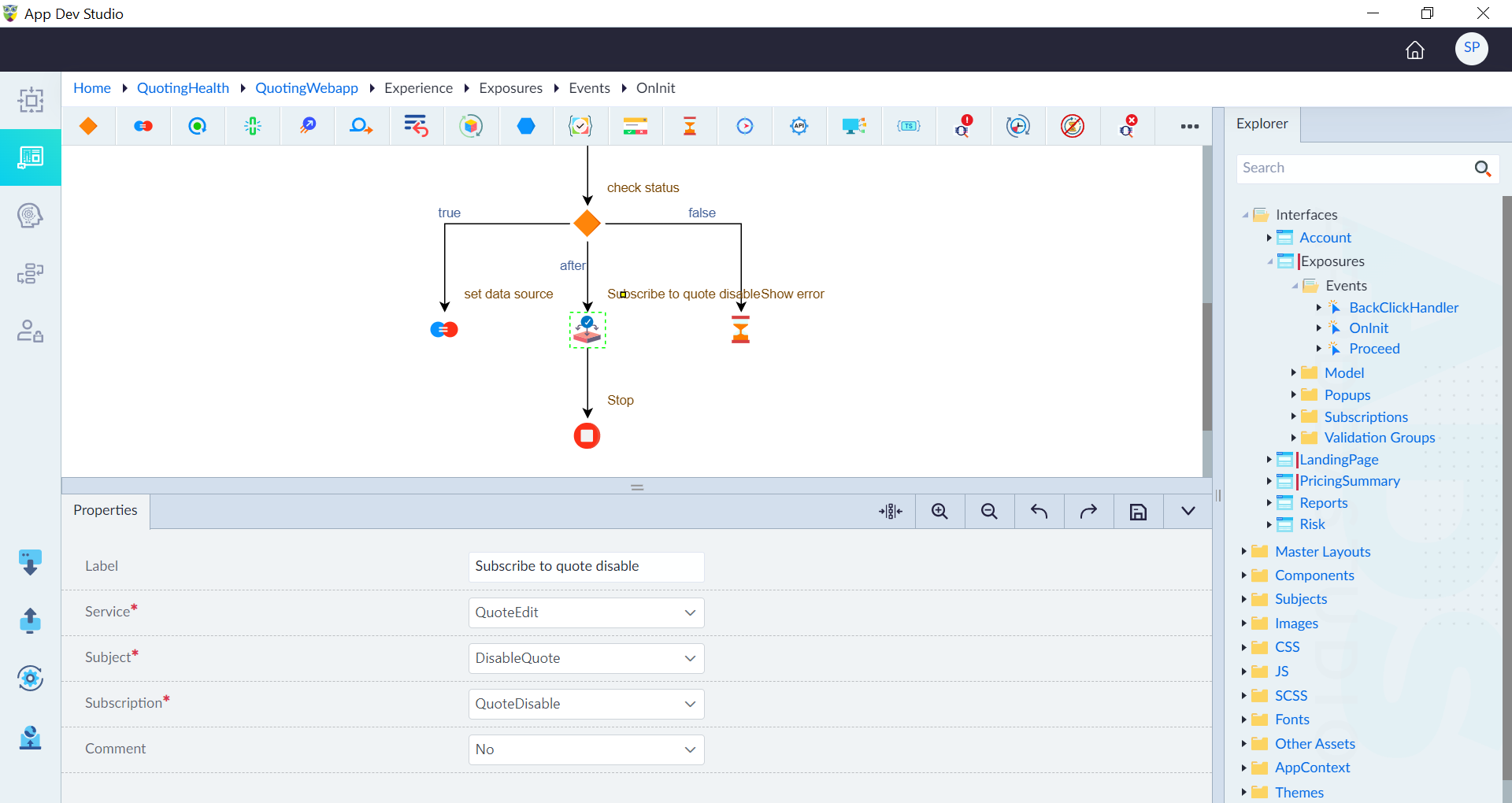
Task: Open the three-dots overflow toolbar menu
Action: click(x=1190, y=126)
